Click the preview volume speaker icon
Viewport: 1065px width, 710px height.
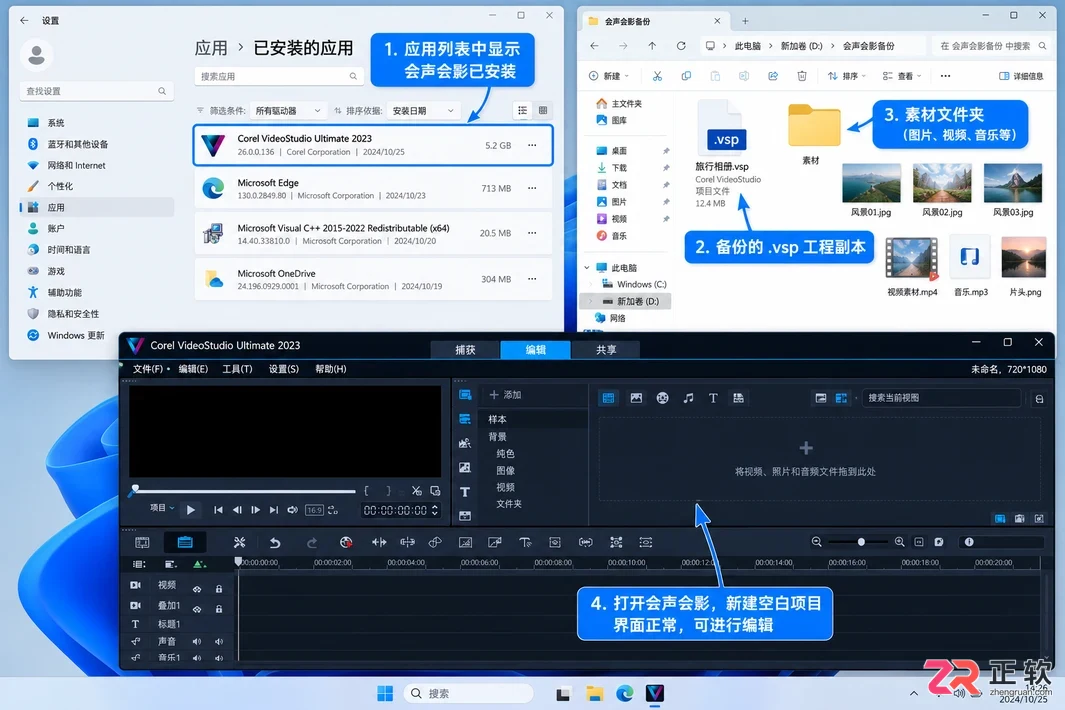point(292,510)
